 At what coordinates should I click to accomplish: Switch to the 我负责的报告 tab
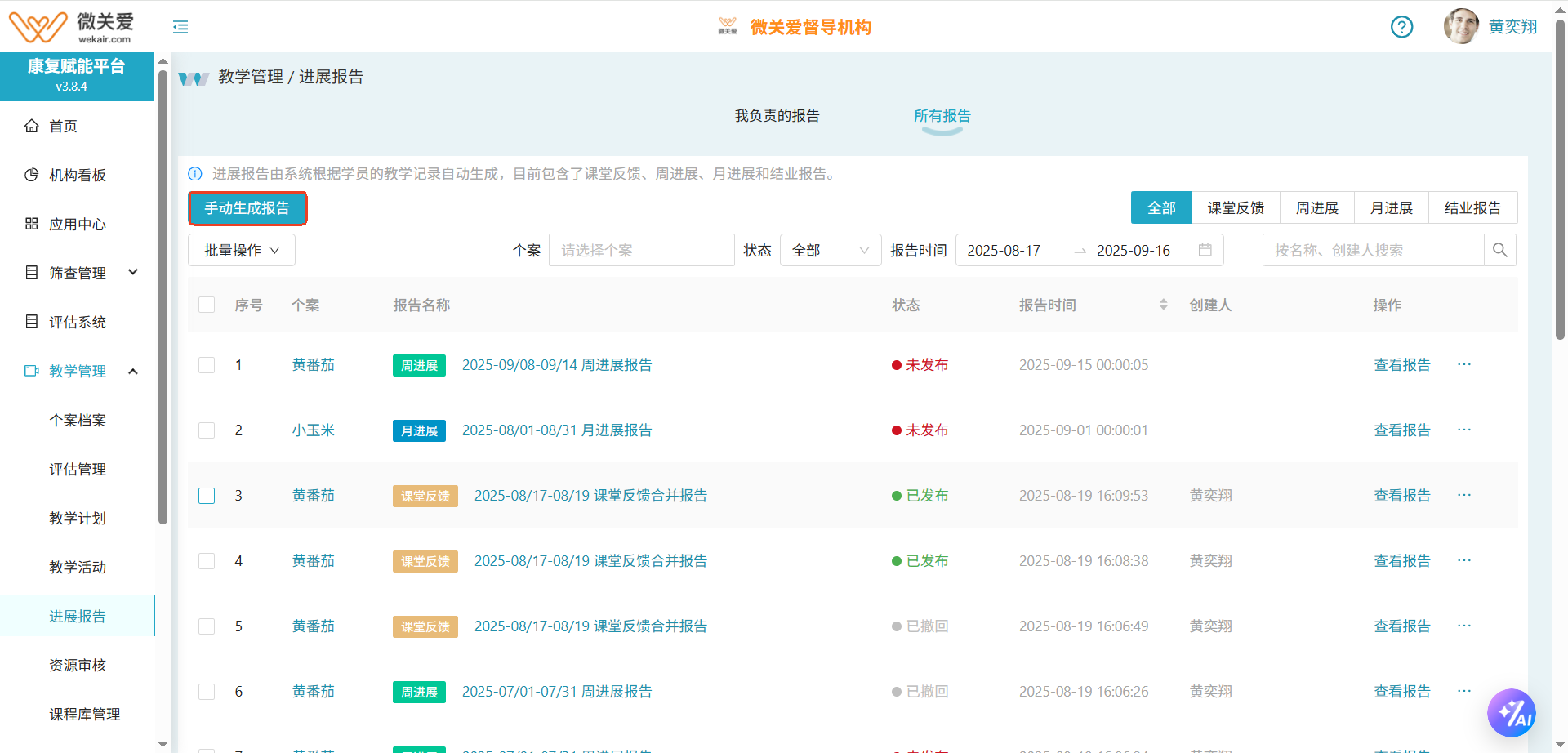(776, 116)
